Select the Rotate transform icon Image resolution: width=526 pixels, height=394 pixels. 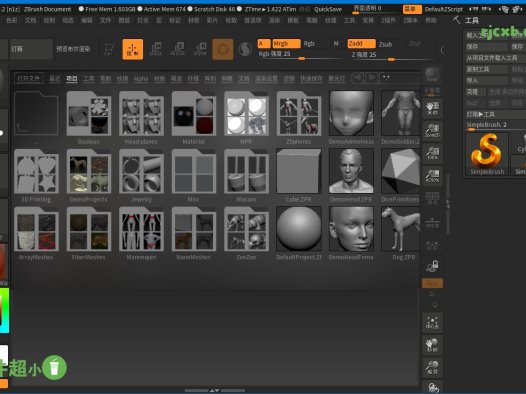pos(200,49)
